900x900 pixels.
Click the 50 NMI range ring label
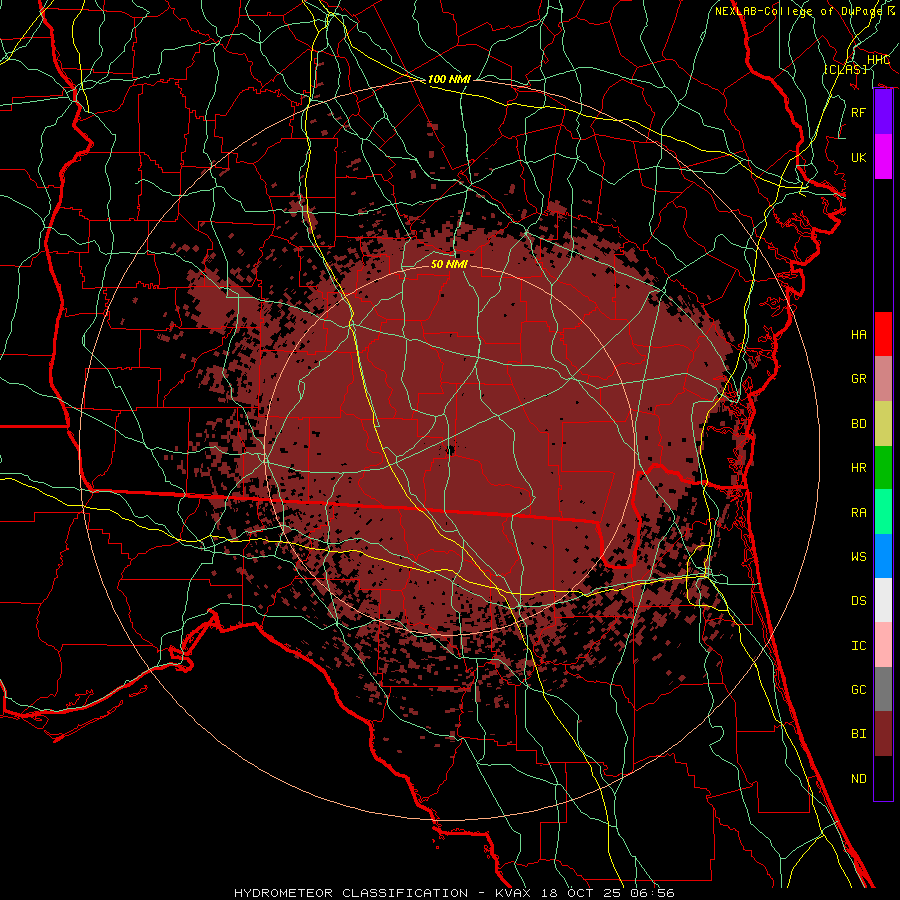click(449, 264)
